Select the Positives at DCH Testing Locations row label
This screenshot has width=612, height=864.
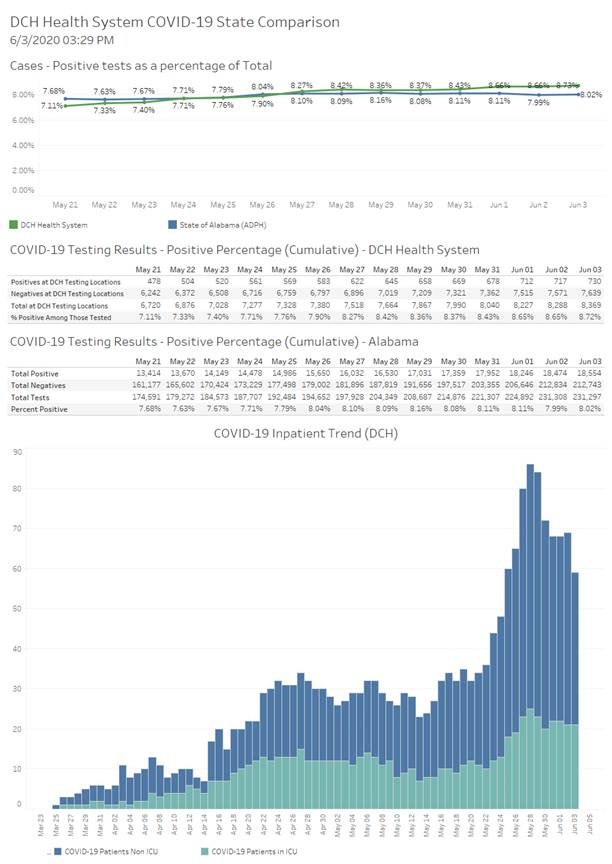pos(66,282)
